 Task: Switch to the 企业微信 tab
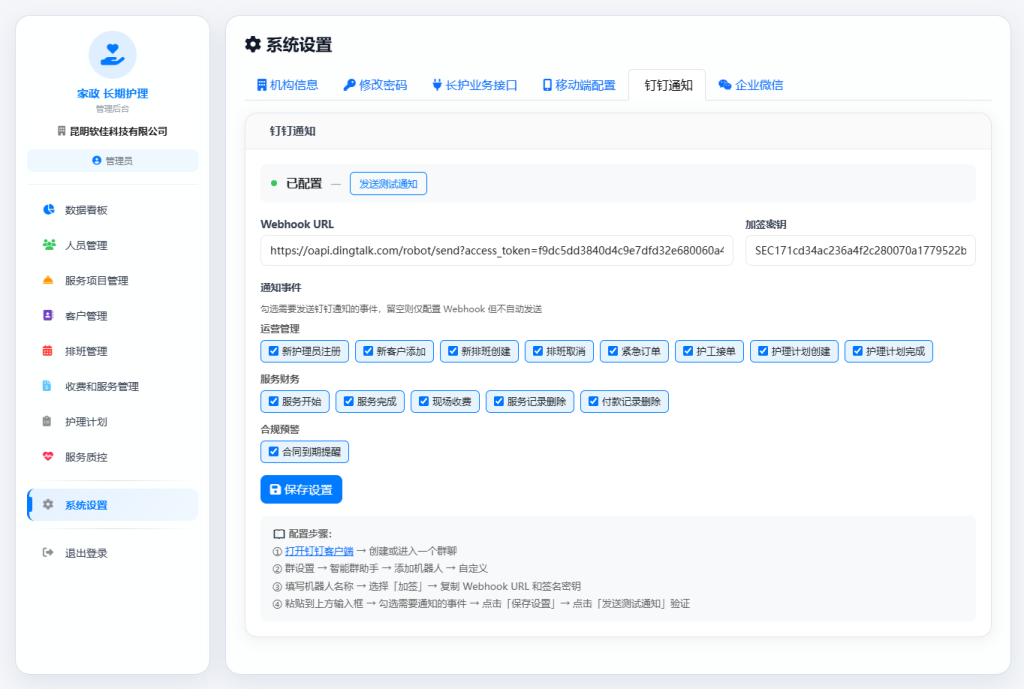(x=751, y=85)
